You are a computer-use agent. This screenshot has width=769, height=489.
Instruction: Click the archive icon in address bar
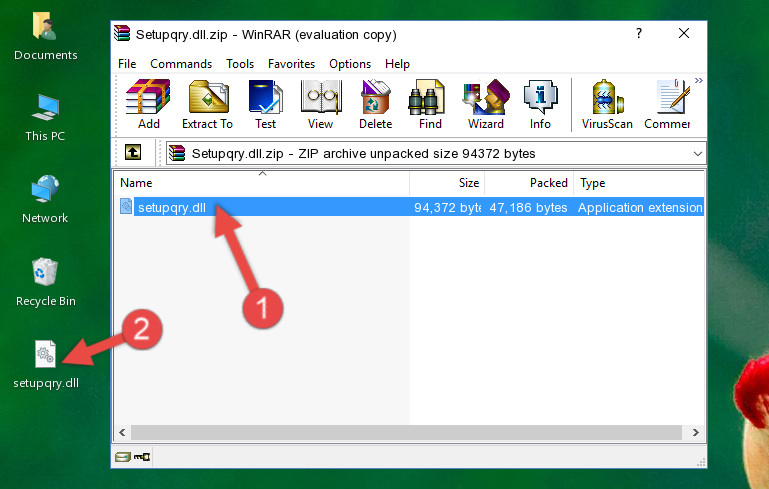click(x=177, y=154)
